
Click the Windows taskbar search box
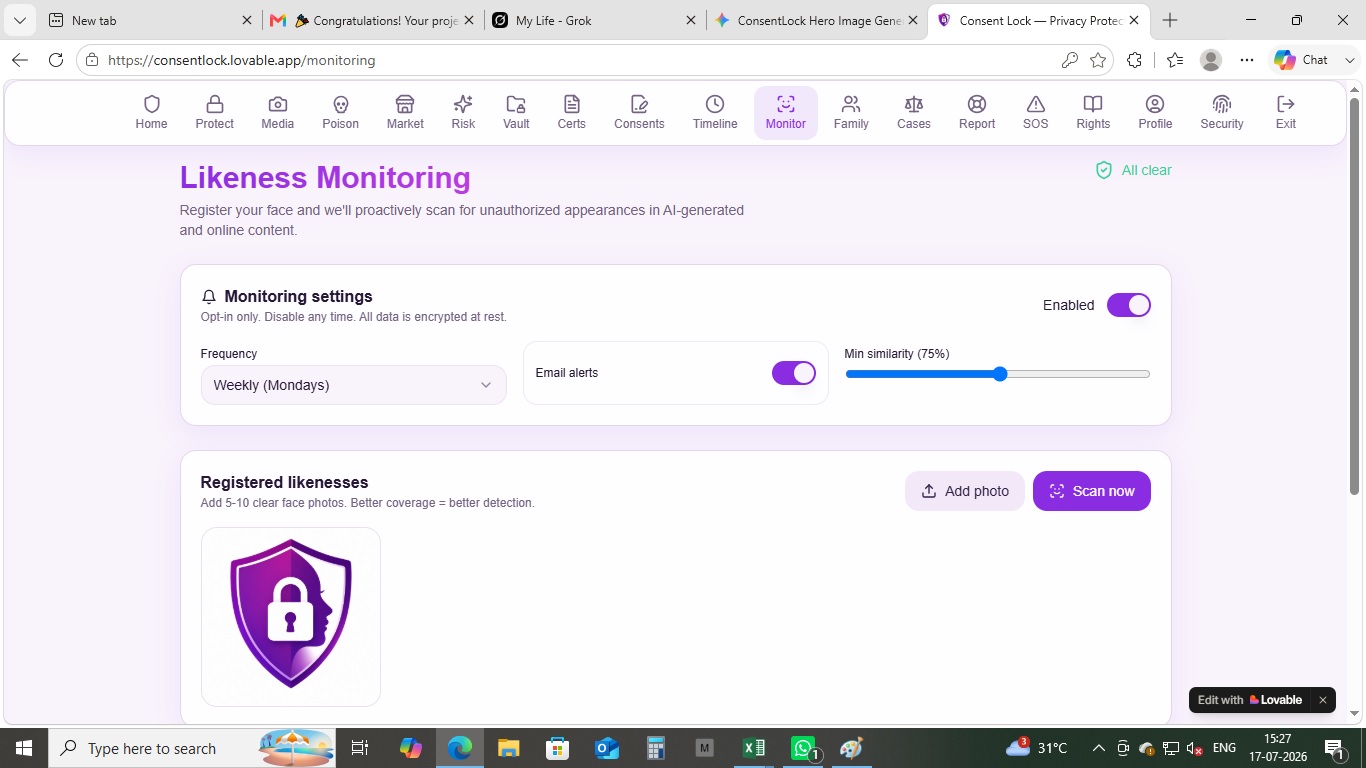point(192,748)
